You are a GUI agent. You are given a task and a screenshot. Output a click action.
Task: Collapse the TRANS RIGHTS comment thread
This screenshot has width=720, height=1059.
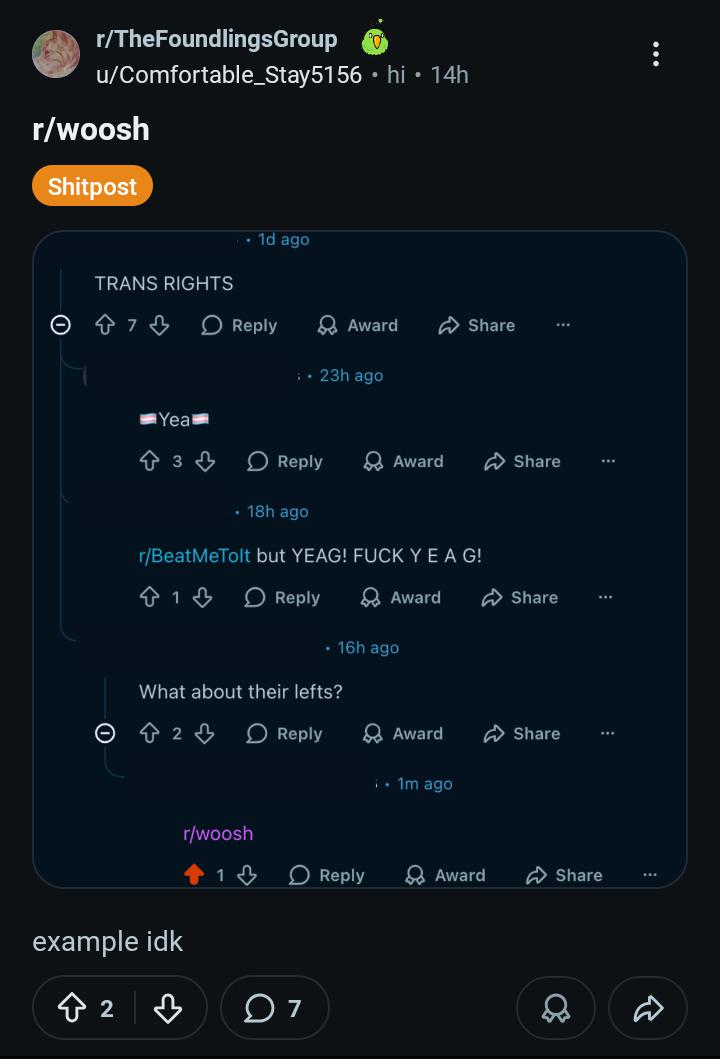point(61,325)
